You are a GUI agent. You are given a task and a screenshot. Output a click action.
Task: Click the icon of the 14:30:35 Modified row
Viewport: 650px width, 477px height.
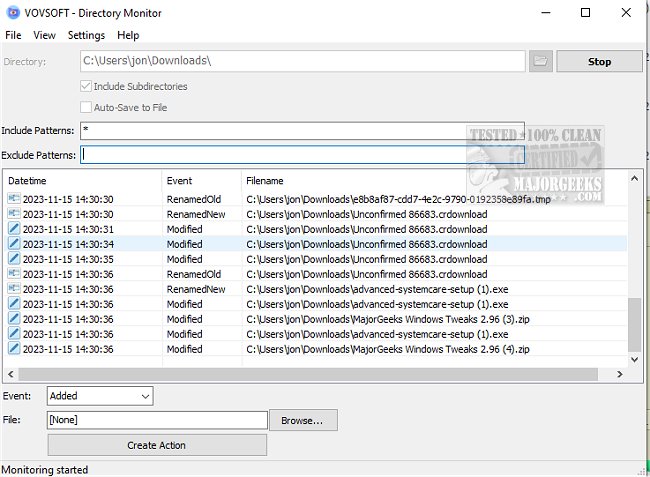[x=14, y=259]
